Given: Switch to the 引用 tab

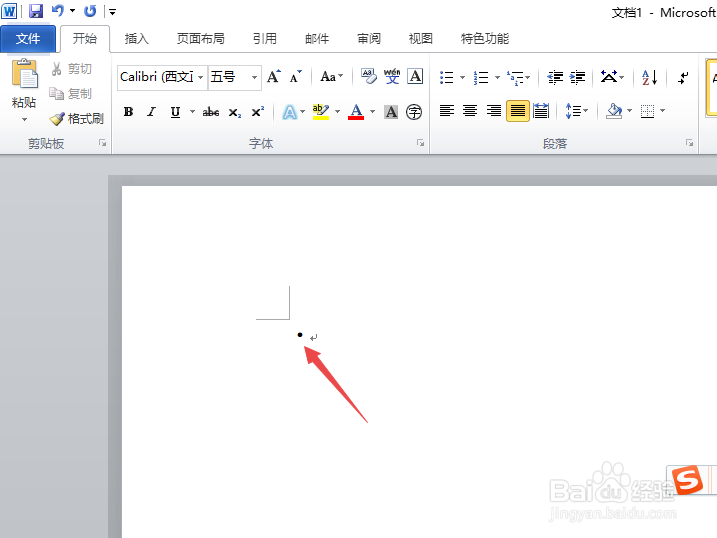Looking at the screenshot, I should [x=265, y=39].
